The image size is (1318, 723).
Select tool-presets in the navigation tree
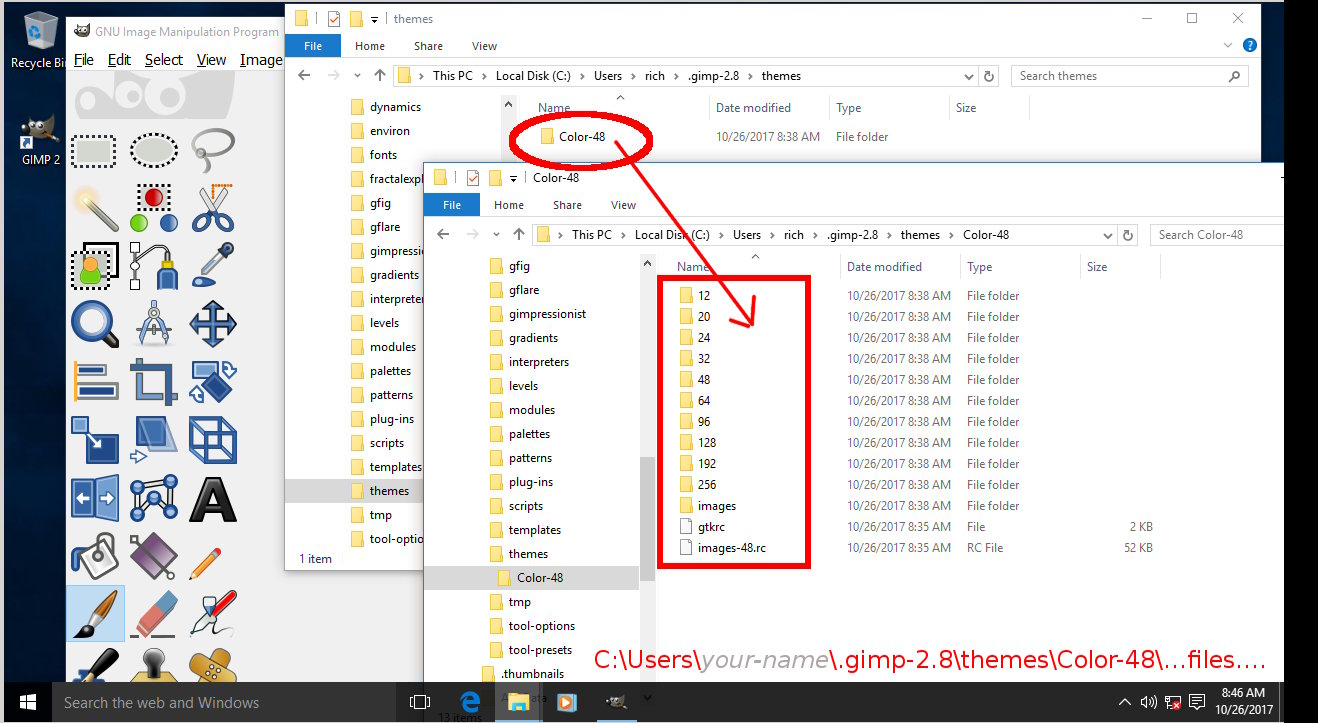(540, 650)
